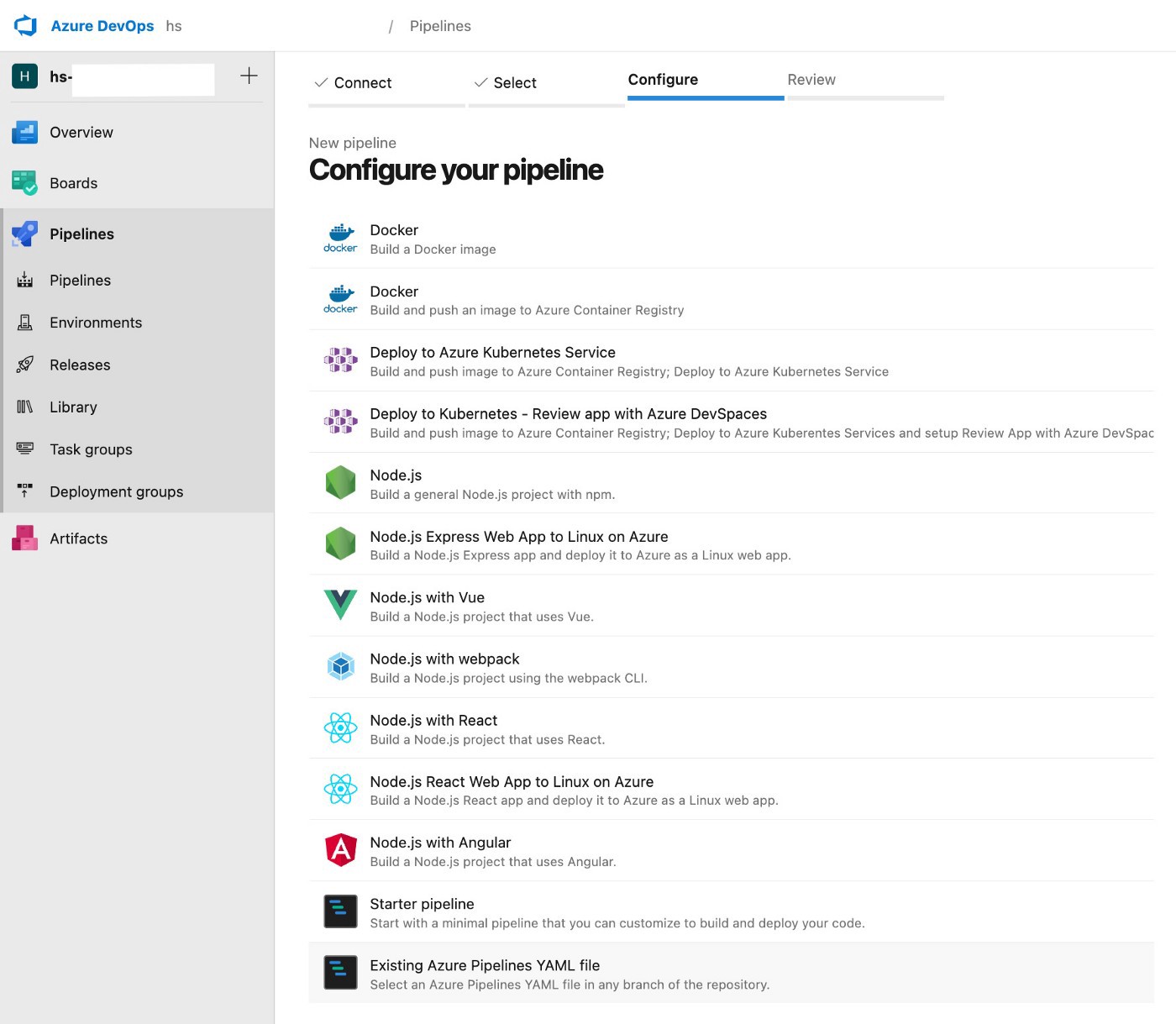Click the Node.js npm template icon
This screenshot has height=1024, width=1176.
[x=340, y=483]
